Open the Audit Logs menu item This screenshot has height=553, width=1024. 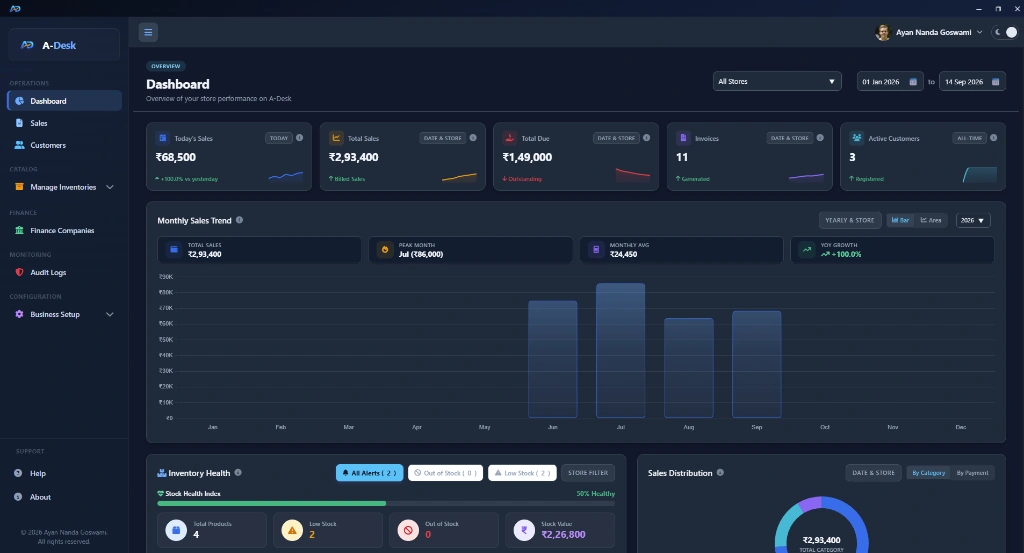65,272
